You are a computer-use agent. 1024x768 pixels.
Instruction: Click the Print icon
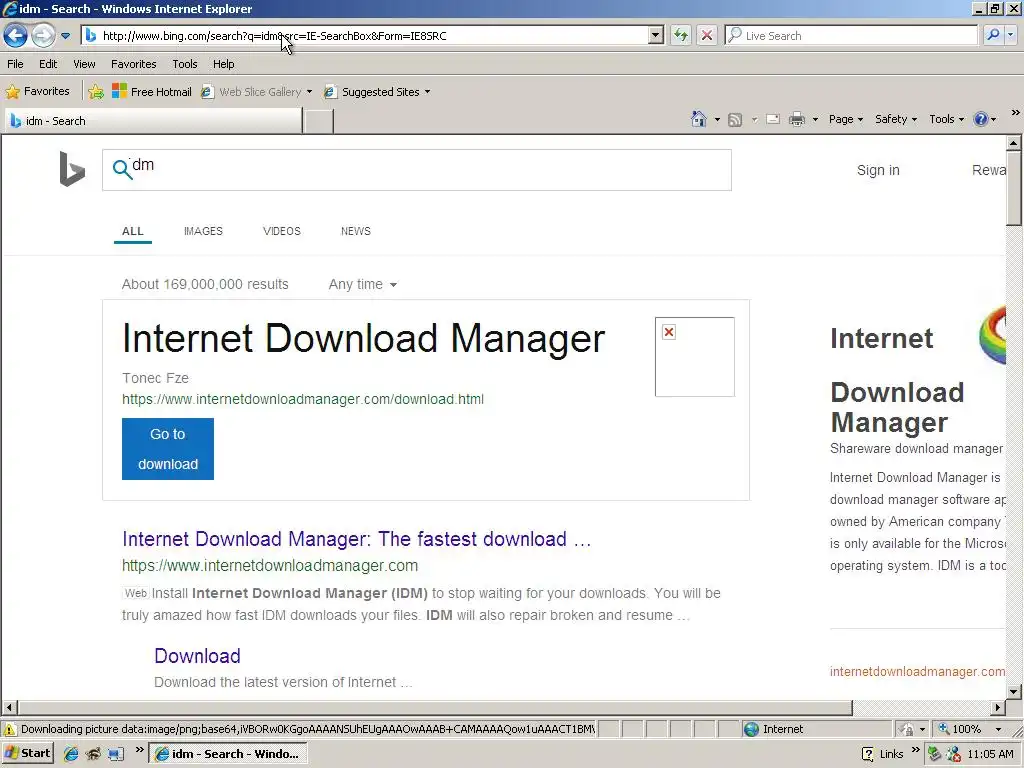tap(797, 120)
